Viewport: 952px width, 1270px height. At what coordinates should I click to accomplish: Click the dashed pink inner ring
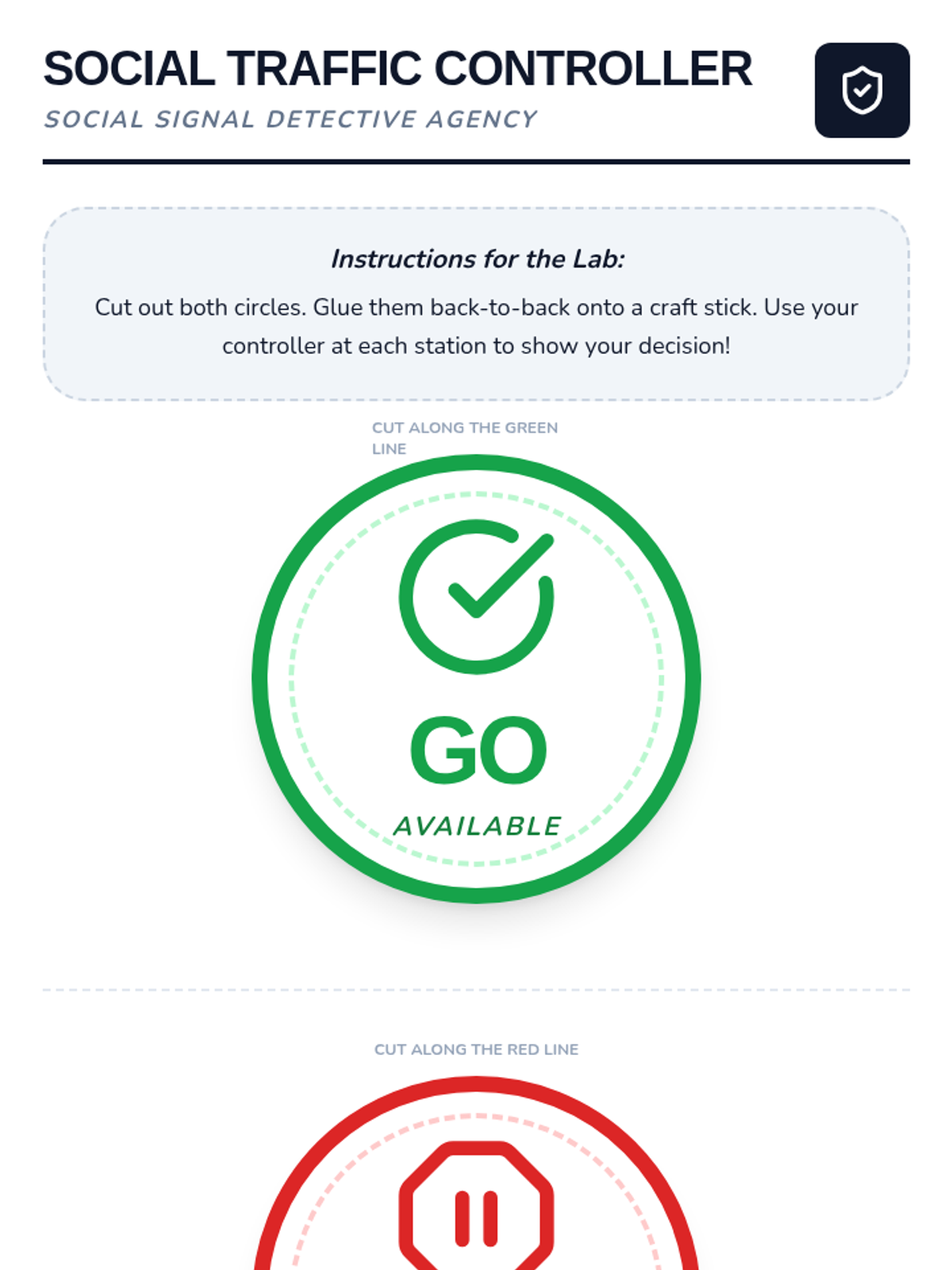click(476, 1116)
